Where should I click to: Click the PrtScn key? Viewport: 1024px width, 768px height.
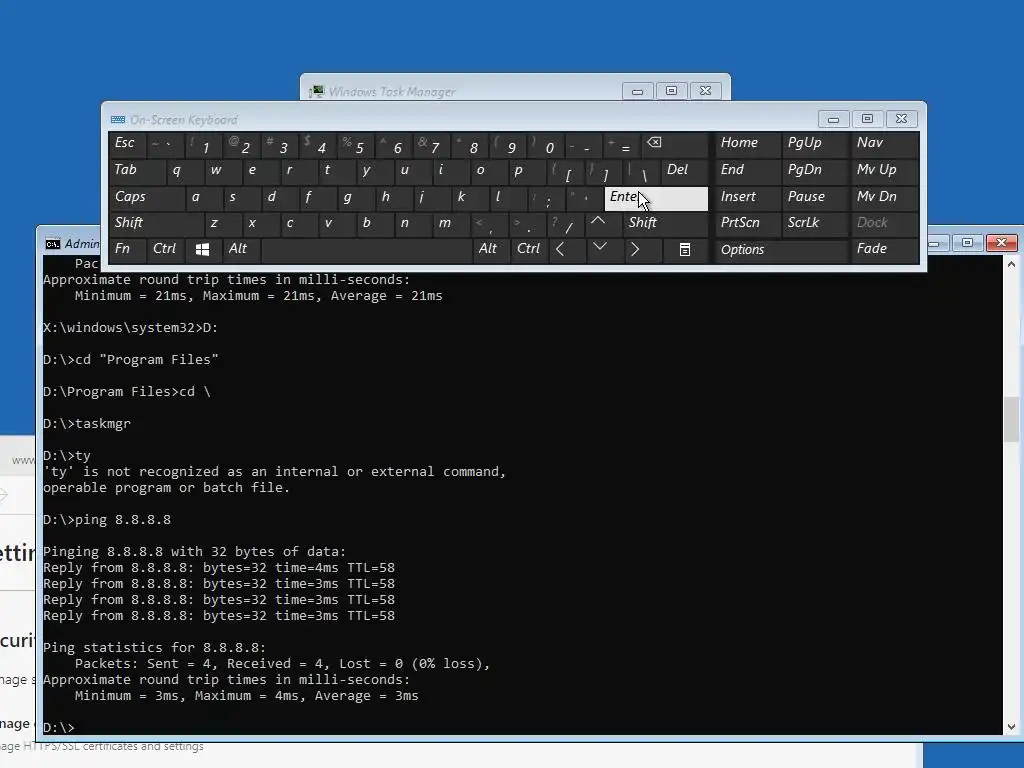coord(748,223)
